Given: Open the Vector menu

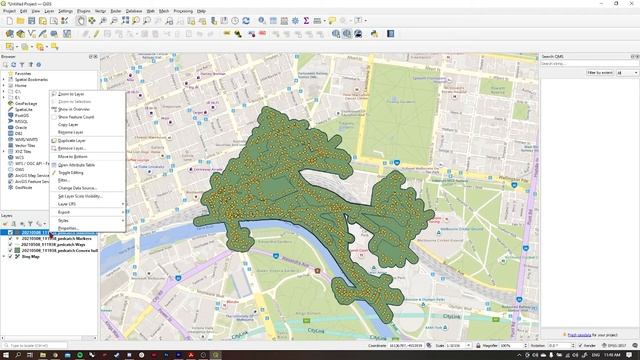Looking at the screenshot, I should point(100,11).
